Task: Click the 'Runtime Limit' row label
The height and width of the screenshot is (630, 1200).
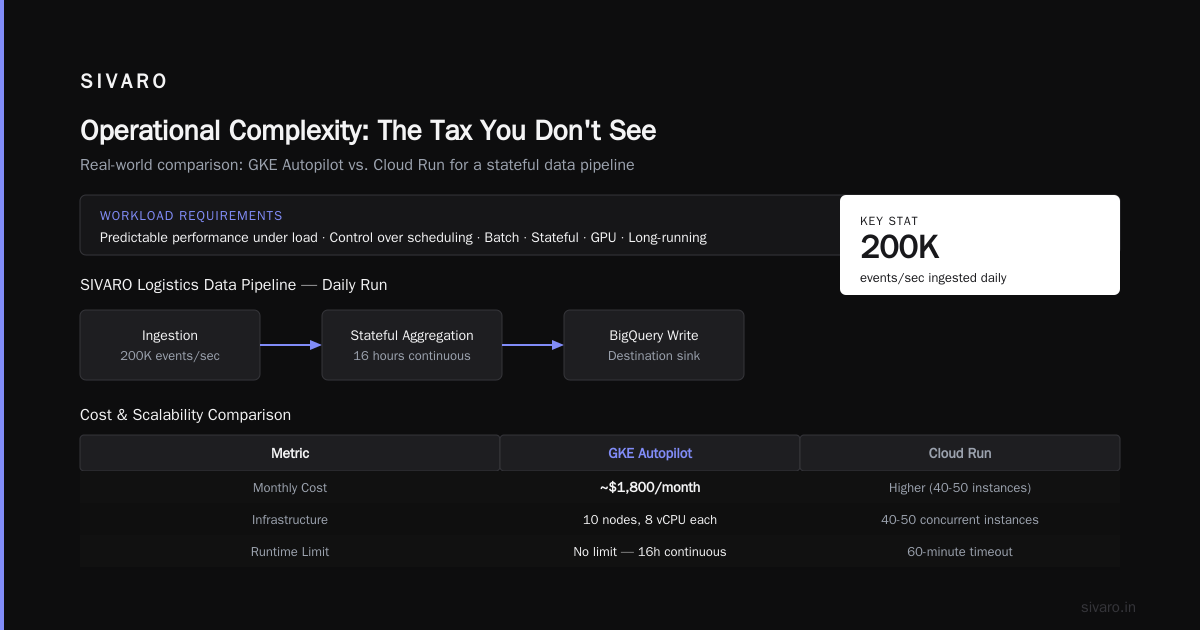Action: pos(290,552)
